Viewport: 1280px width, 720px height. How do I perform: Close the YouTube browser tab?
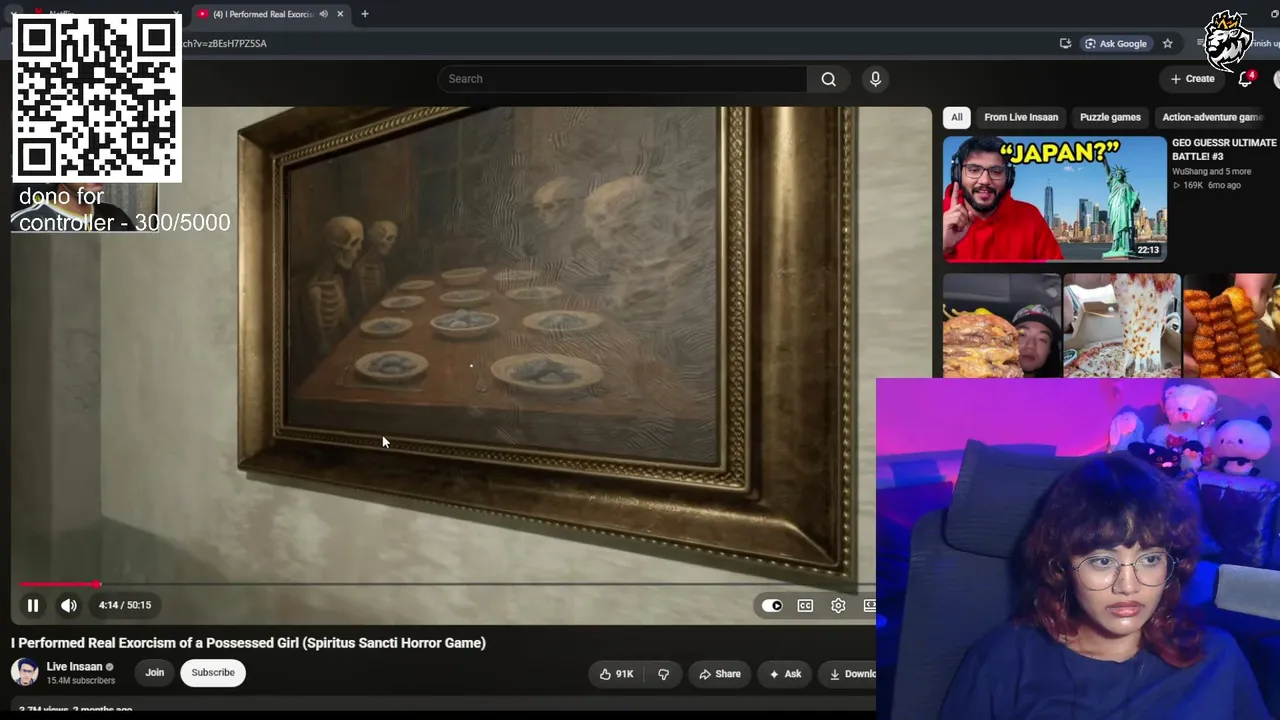[x=340, y=14]
